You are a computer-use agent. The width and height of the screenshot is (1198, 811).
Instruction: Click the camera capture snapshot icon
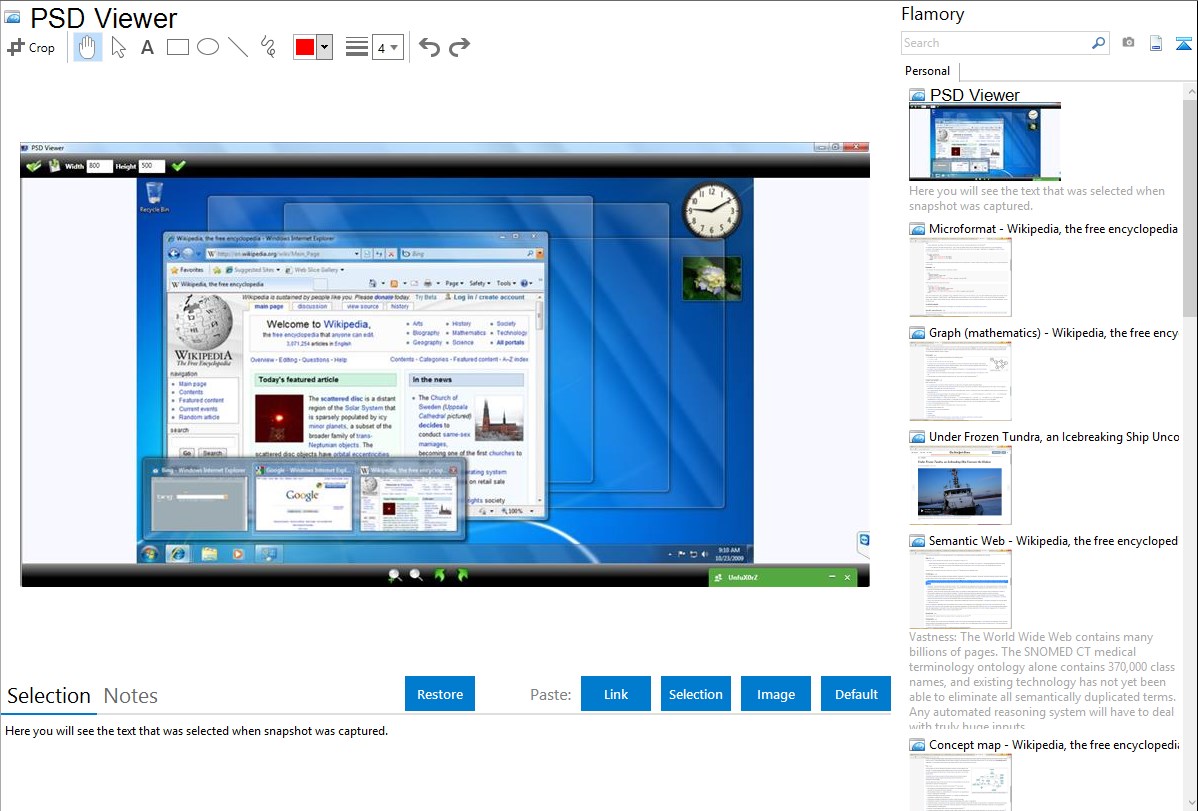tap(1128, 43)
